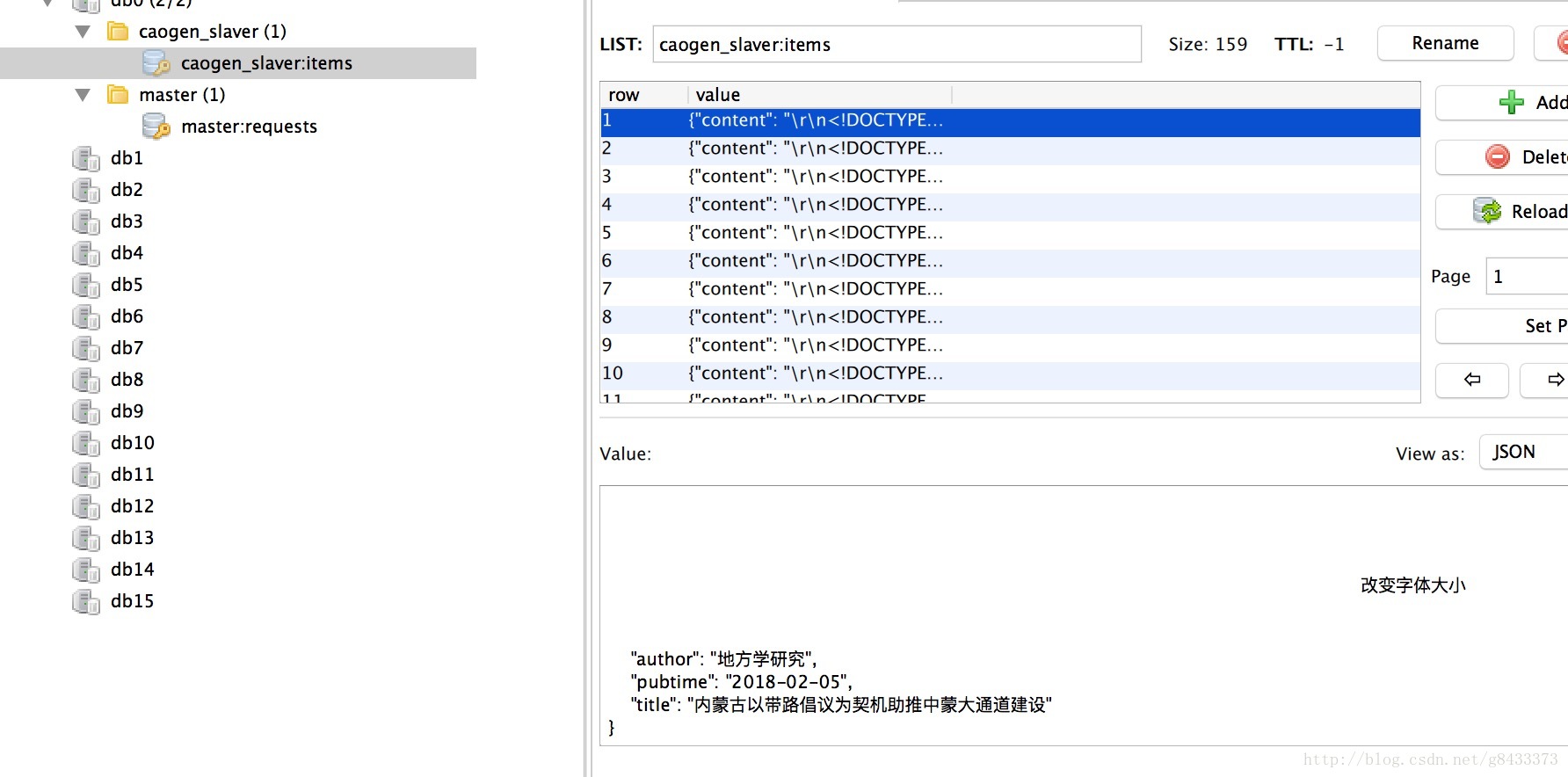Click the Rename button
This screenshot has width=1568, height=777.
point(1446,43)
